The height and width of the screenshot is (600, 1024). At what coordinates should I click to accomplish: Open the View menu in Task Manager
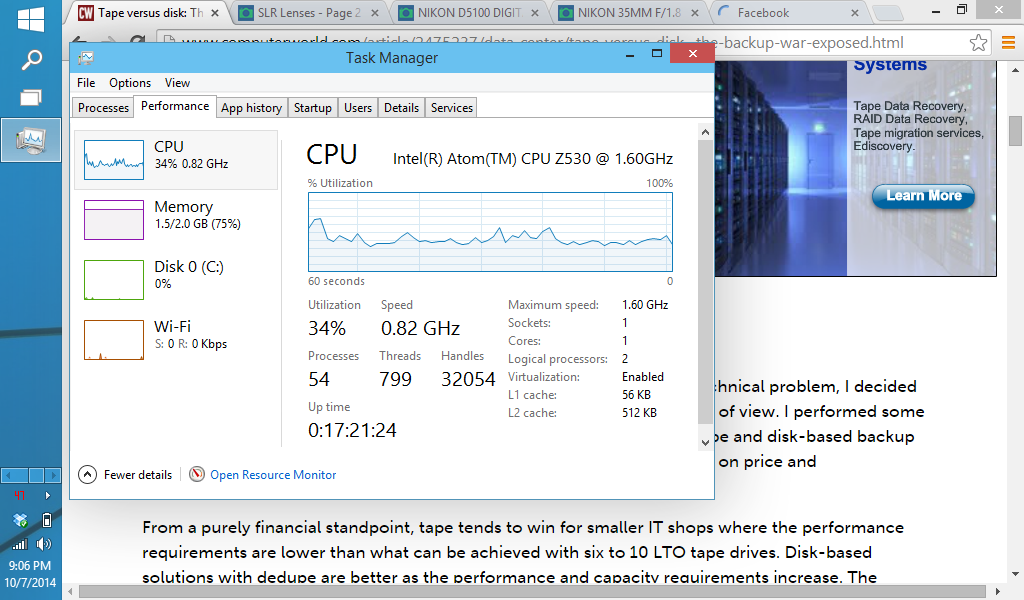coord(177,83)
